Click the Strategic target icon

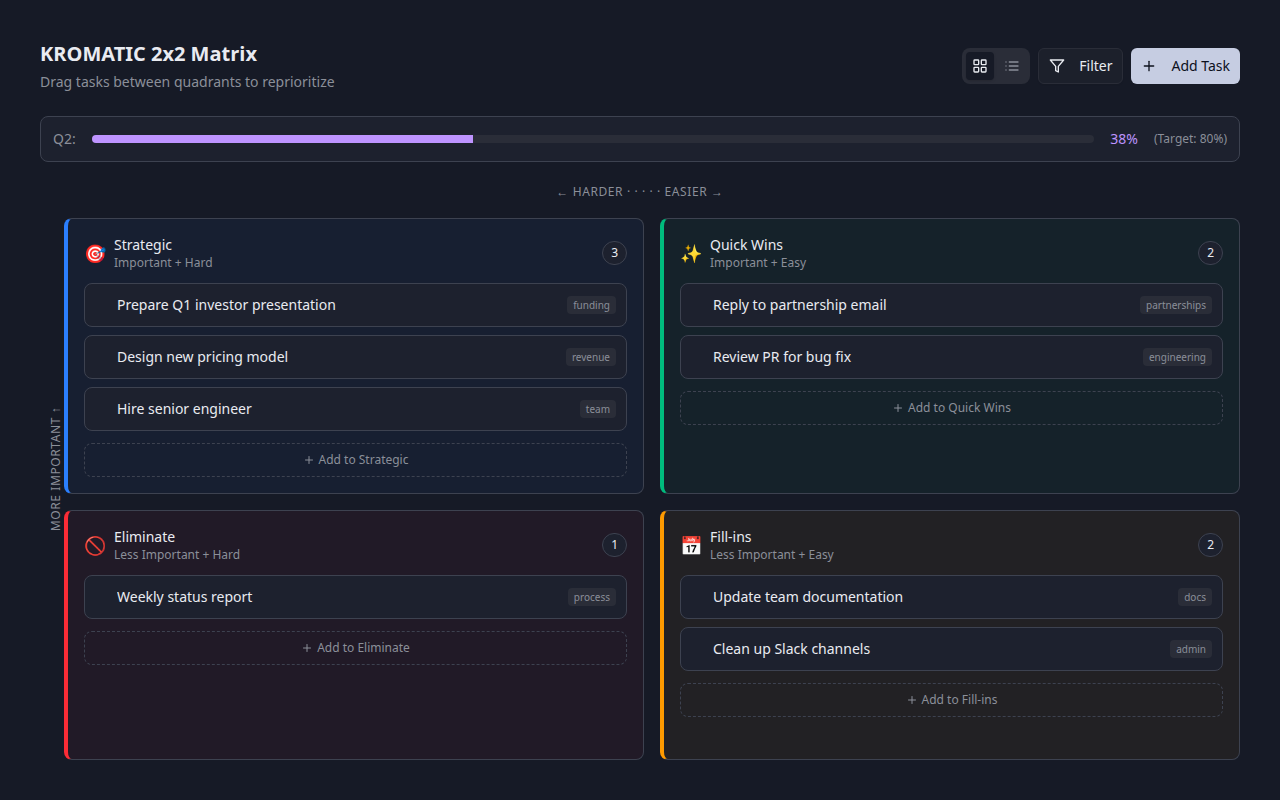coord(95,253)
